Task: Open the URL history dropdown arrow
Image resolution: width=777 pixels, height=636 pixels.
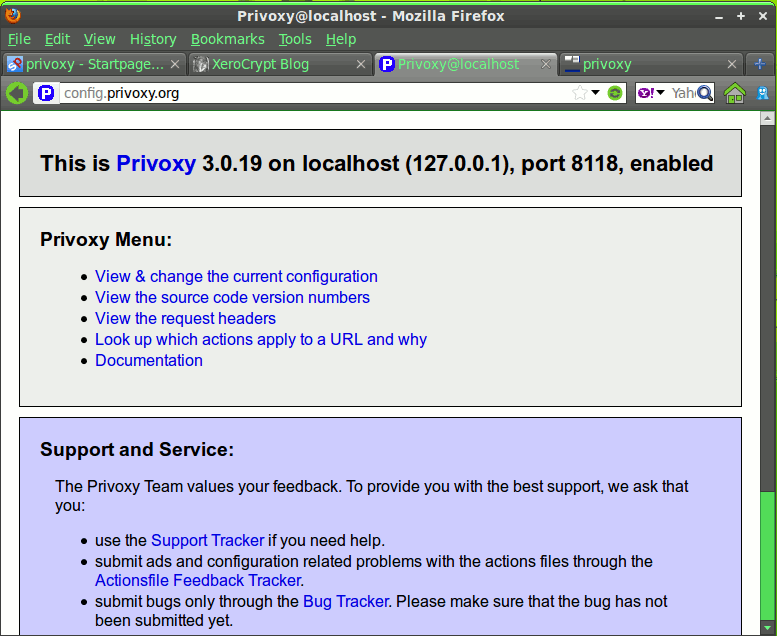Action: [596, 93]
